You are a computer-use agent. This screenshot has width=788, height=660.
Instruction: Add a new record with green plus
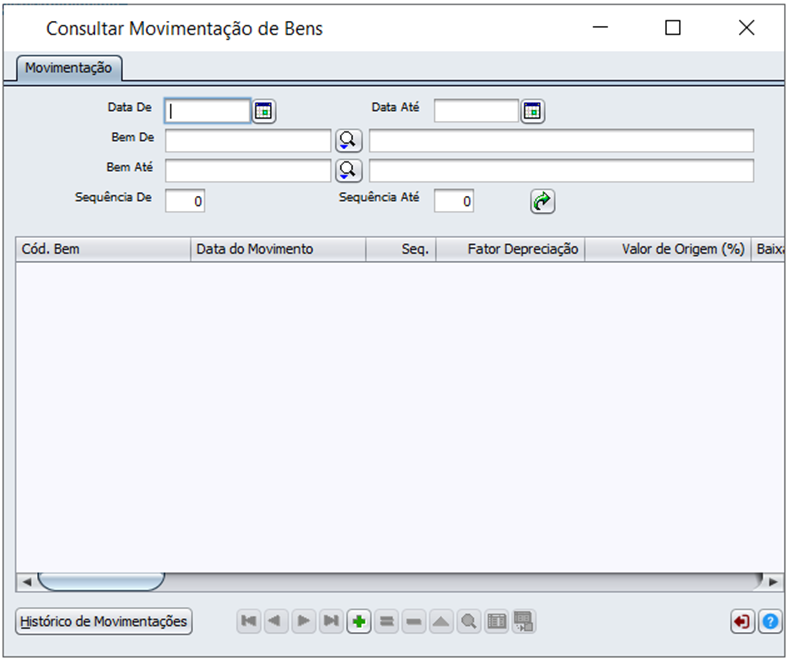(x=359, y=621)
